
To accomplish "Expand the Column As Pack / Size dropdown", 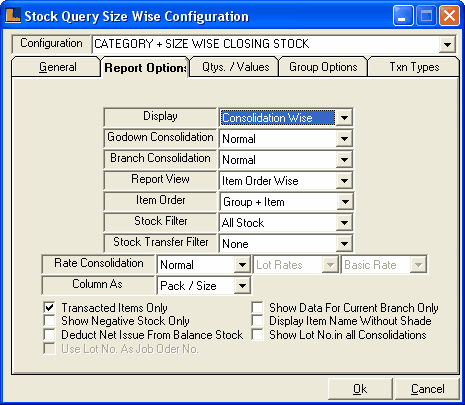I will pos(242,286).
